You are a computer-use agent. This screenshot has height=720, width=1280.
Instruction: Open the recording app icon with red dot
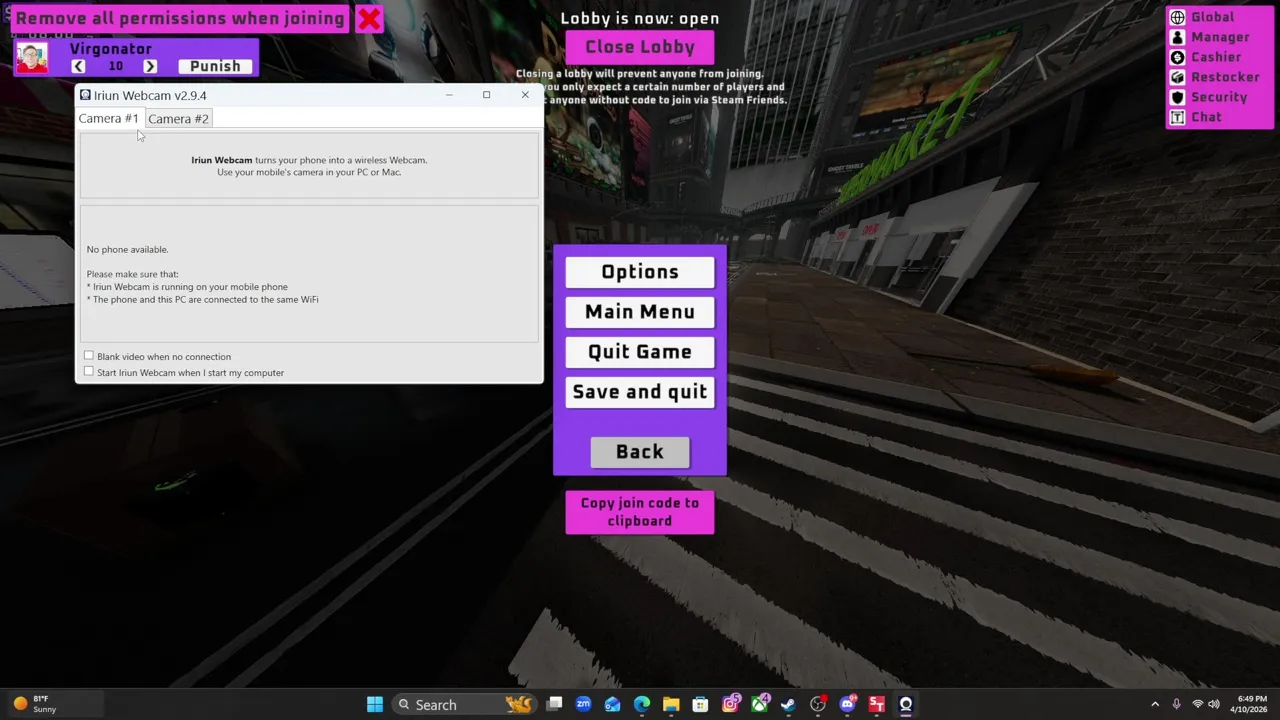pos(818,704)
